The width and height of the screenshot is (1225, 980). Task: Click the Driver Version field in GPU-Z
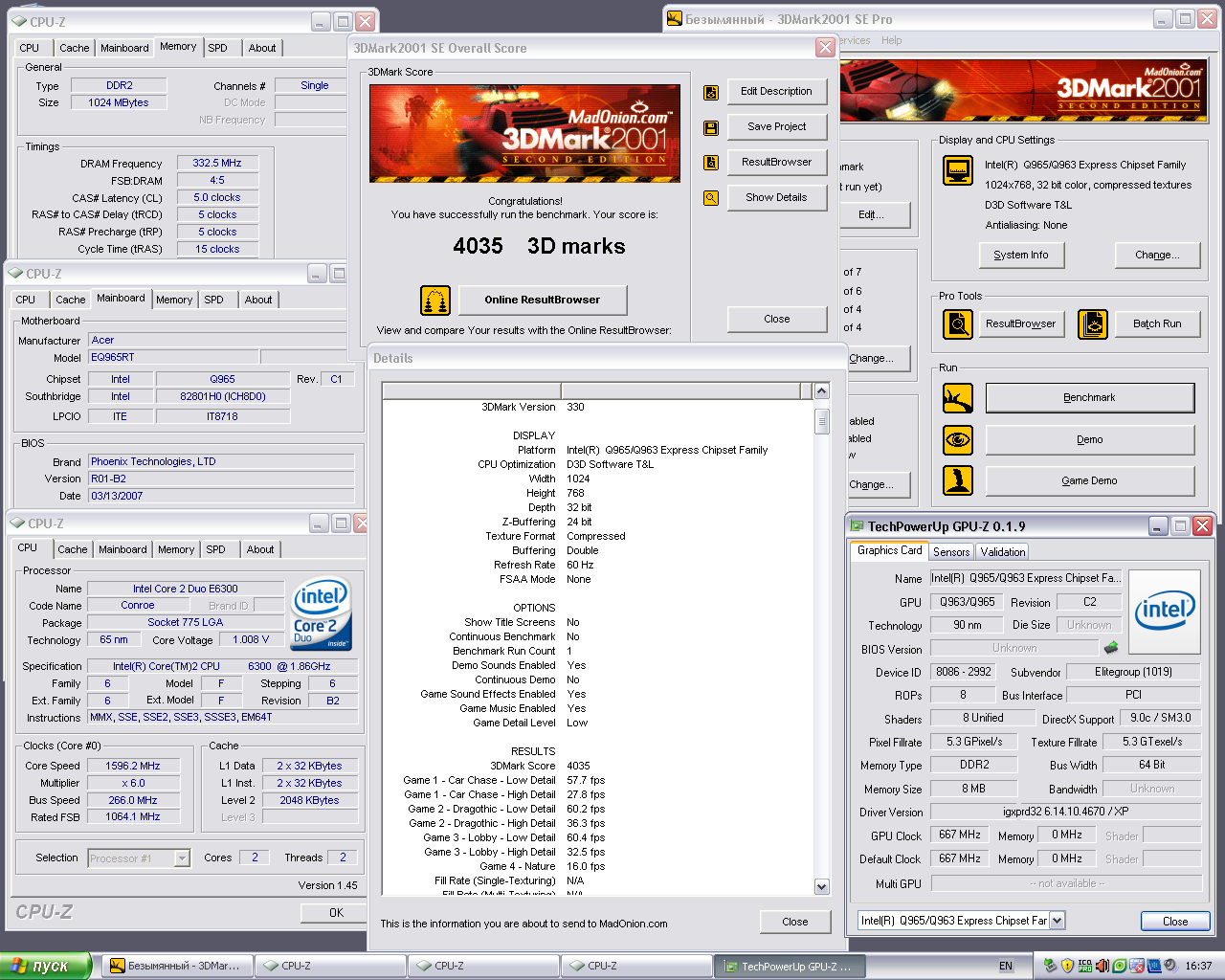click(1065, 812)
